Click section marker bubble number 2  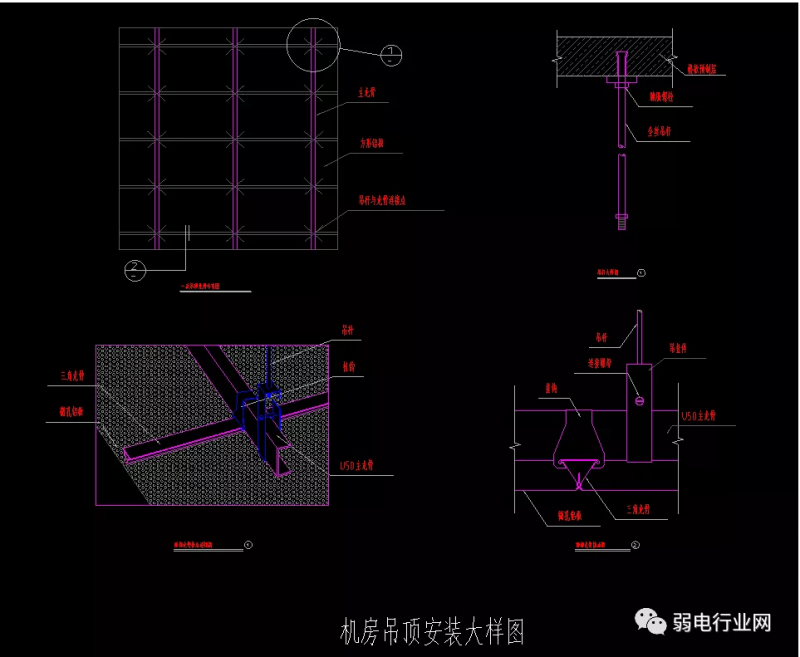[135, 267]
